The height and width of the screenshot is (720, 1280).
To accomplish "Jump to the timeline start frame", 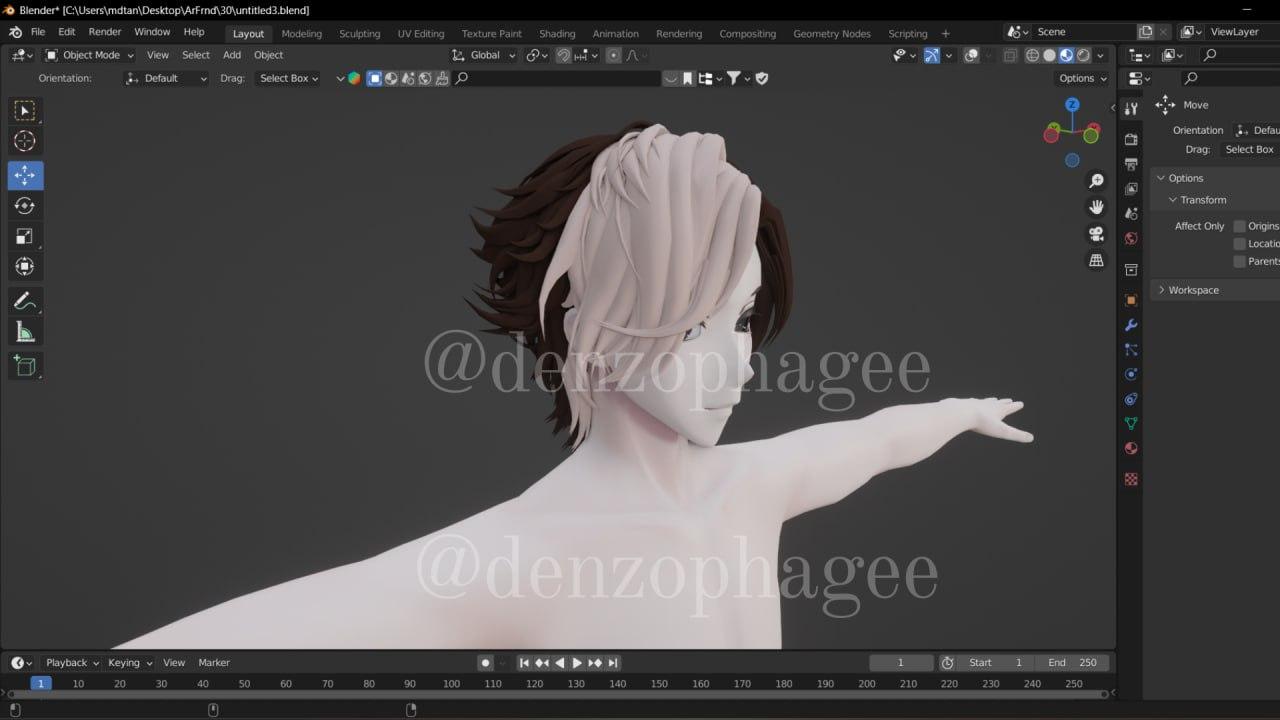I will [523, 663].
